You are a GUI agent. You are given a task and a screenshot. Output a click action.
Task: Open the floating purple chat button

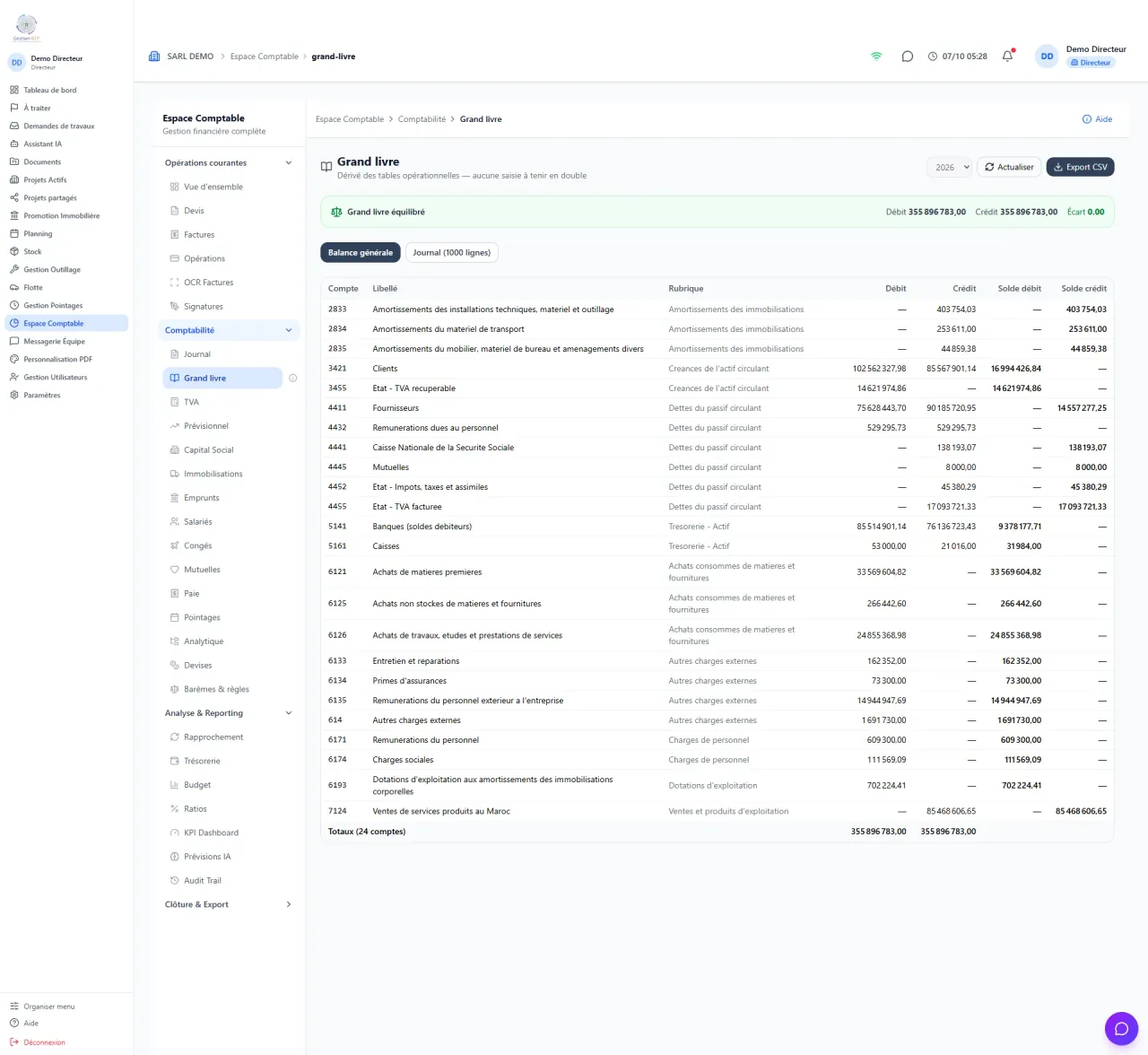[x=1121, y=1028]
